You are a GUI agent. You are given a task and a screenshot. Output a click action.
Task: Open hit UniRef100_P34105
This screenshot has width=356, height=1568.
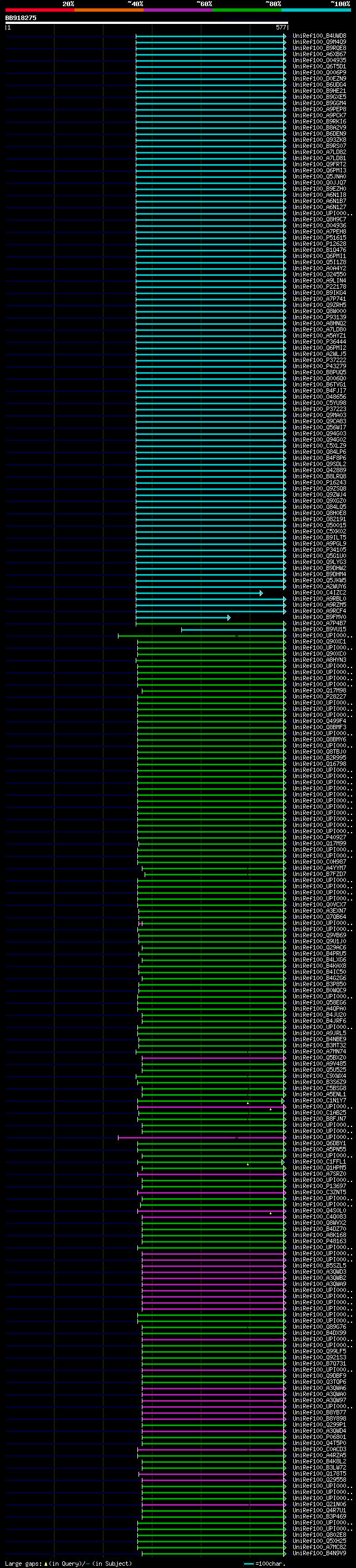tap(319, 550)
